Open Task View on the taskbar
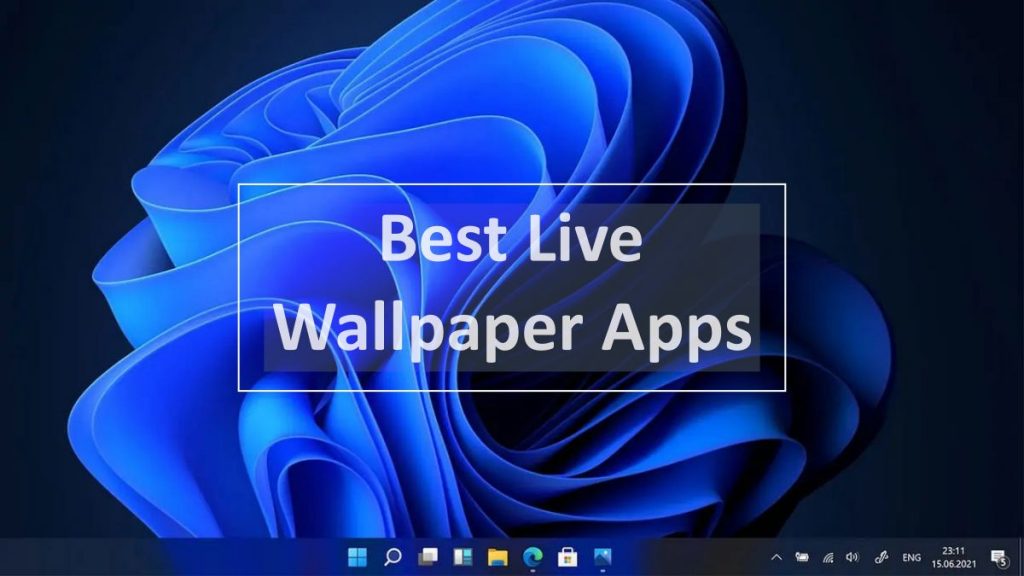 pos(428,557)
